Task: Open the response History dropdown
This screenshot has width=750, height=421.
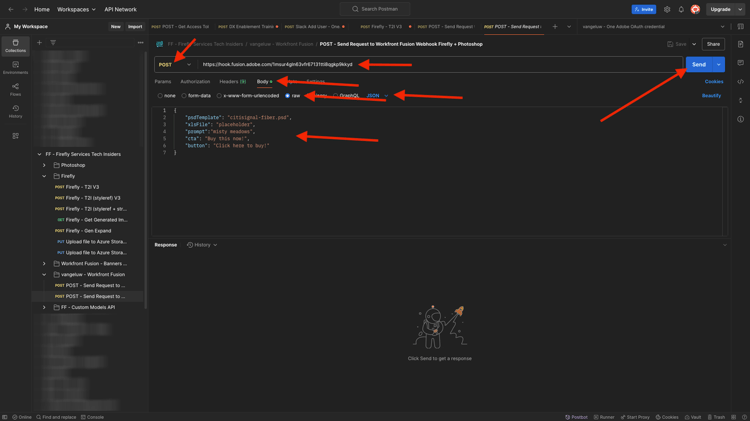Action: click(202, 245)
